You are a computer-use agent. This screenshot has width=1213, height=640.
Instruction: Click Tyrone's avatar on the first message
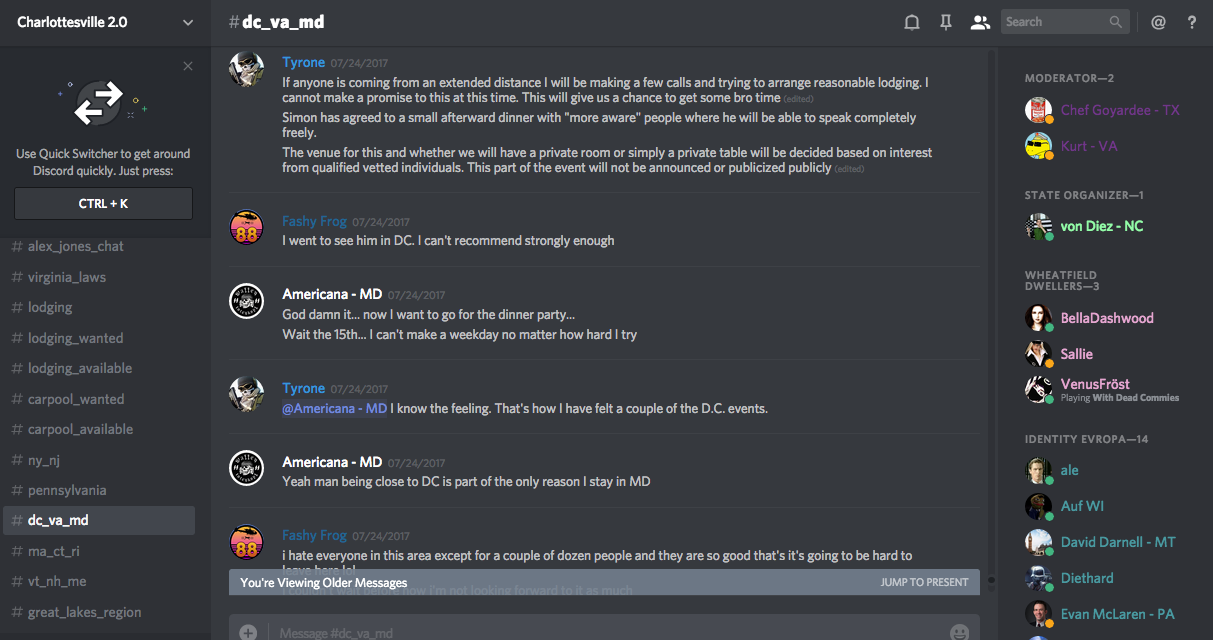(x=247, y=70)
